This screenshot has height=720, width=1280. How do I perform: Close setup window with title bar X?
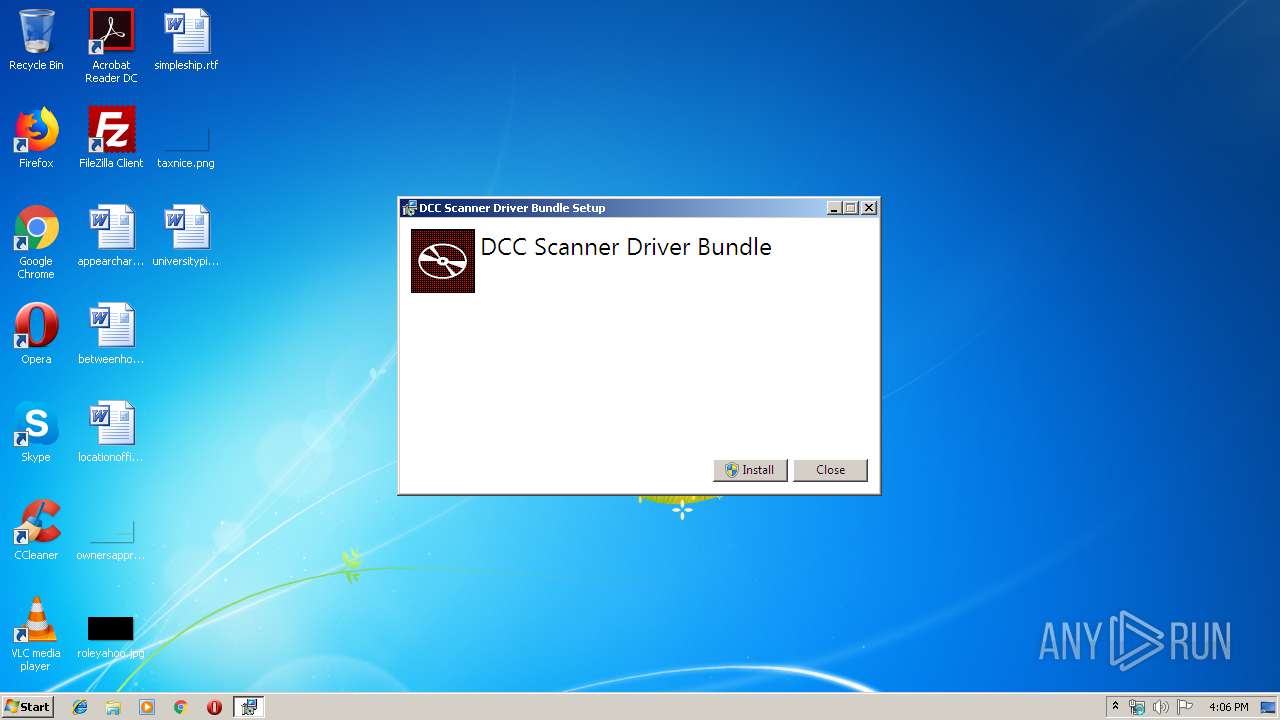pos(869,208)
